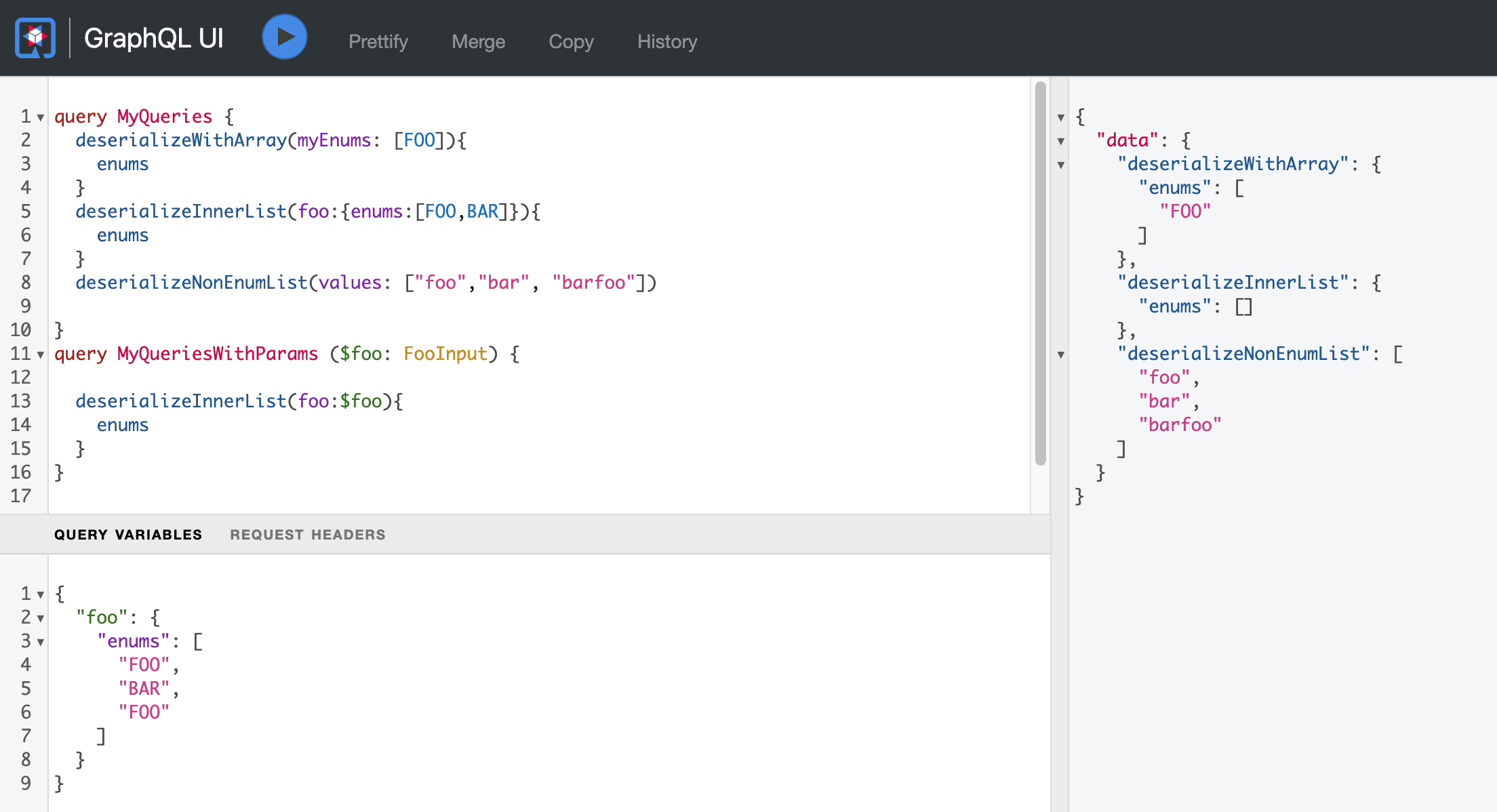Viewport: 1497px width, 812px height.
Task: Click "enums" field on line 14 of query
Action: pos(123,425)
